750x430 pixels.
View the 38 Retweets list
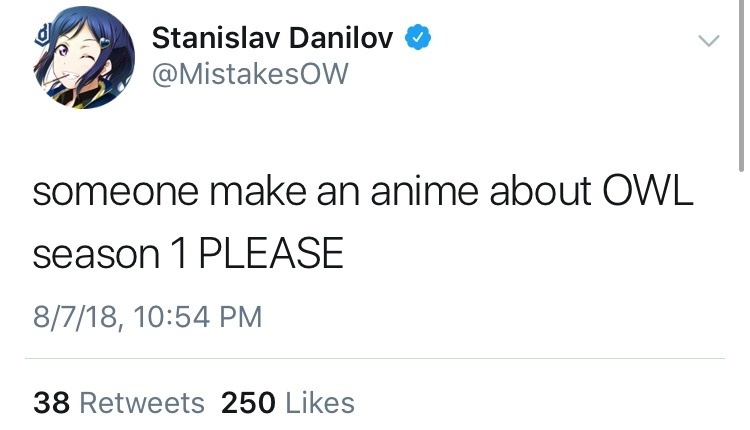pyautogui.click(x=119, y=402)
